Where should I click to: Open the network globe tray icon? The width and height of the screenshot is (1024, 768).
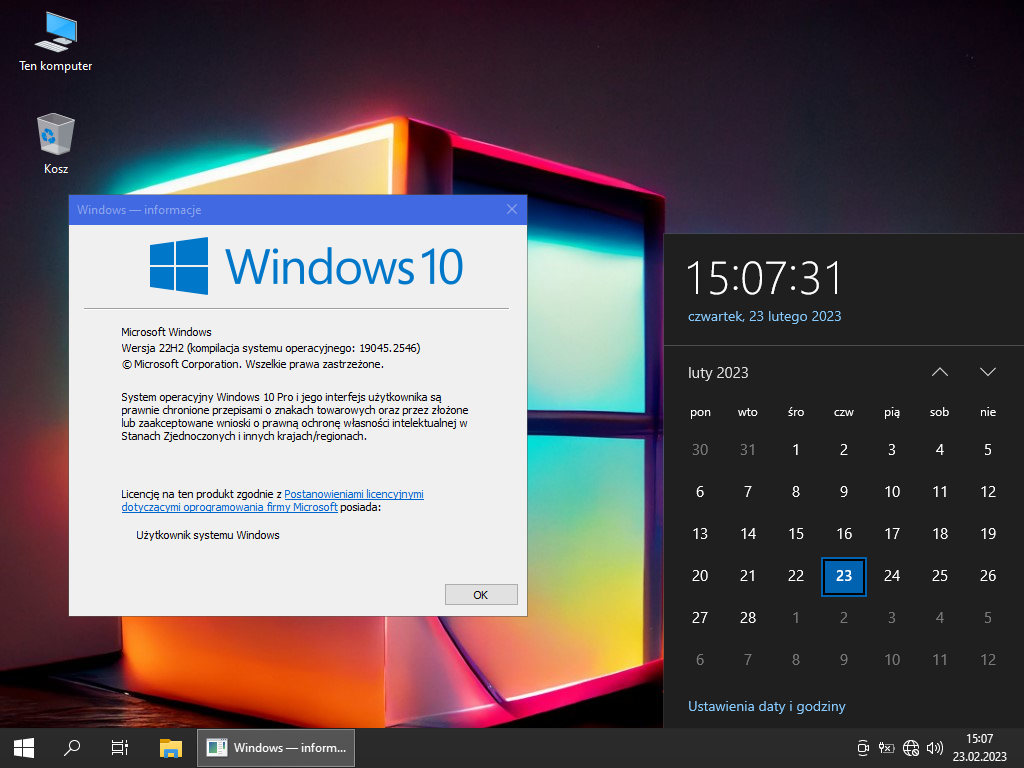(x=911, y=748)
